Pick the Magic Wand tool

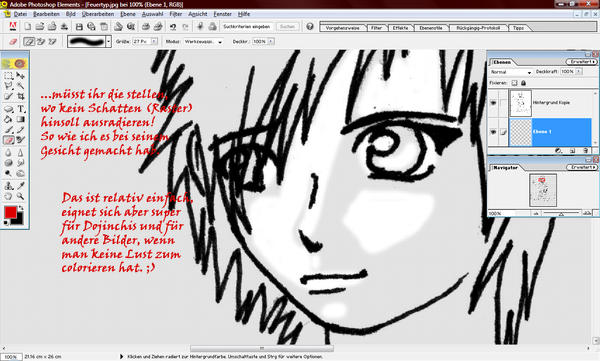[21, 86]
